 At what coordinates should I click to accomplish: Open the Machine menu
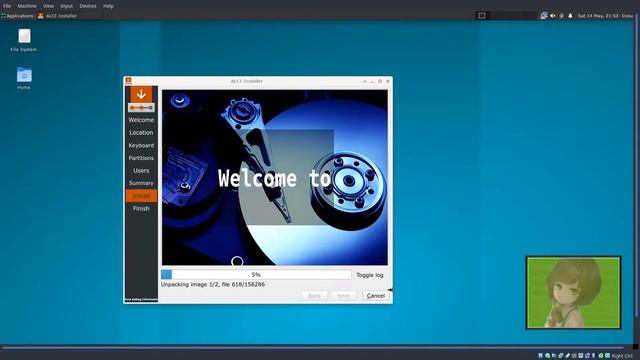[x=27, y=6]
